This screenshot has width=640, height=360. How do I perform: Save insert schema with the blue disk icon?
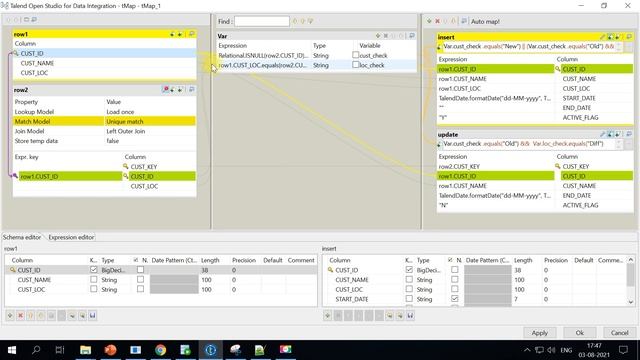[410, 316]
